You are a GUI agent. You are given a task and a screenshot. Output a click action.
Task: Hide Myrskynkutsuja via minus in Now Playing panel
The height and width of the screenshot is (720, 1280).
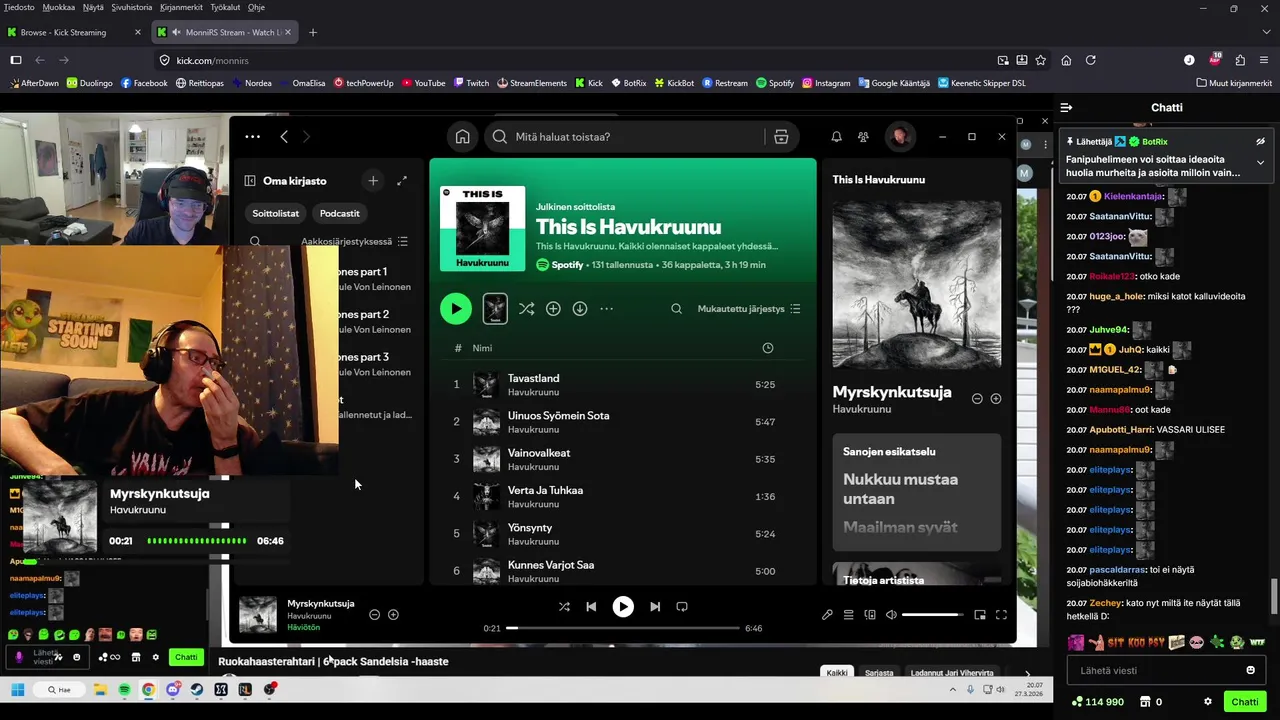pos(977,399)
